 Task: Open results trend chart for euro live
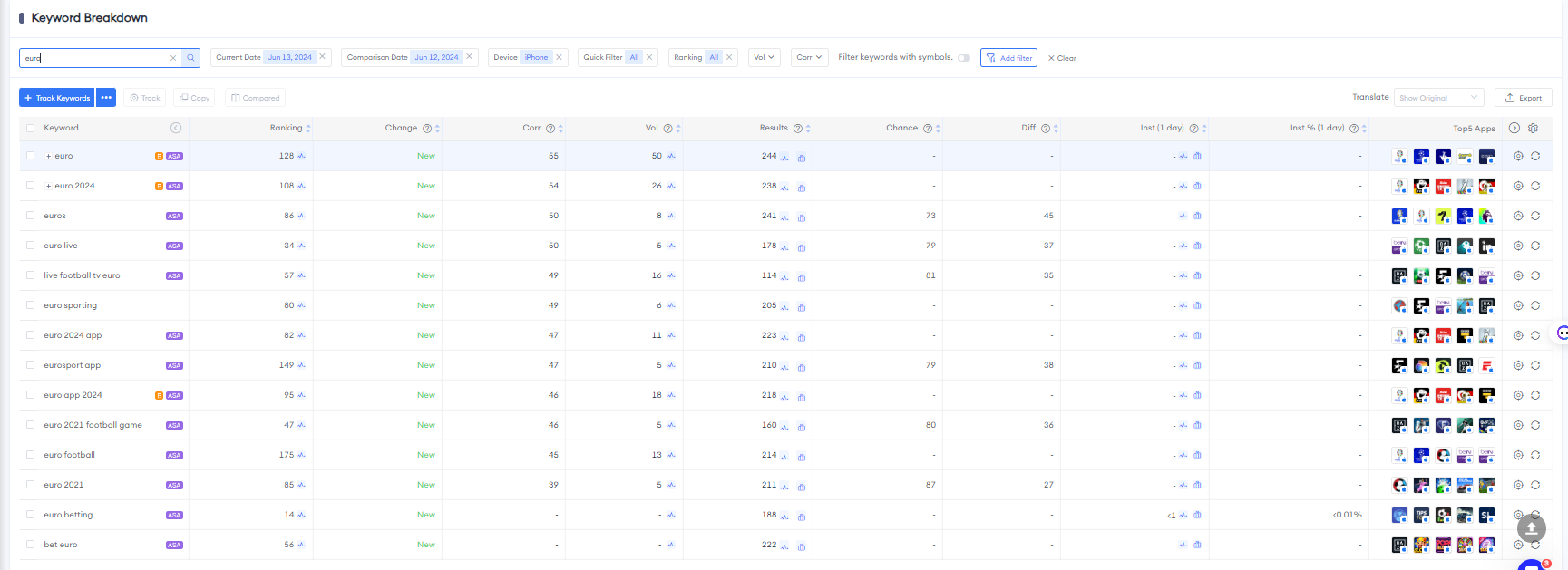784,246
